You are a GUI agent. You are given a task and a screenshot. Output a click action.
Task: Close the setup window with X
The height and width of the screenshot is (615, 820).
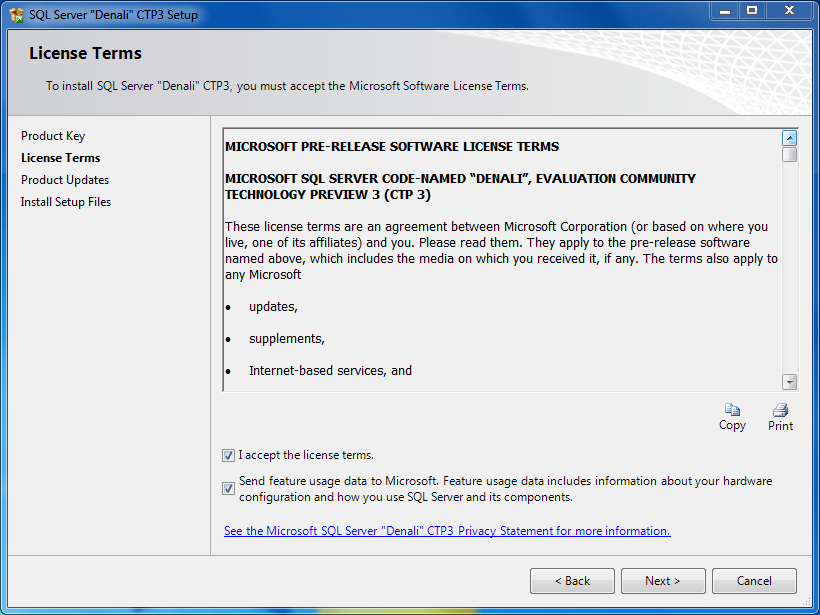click(790, 10)
